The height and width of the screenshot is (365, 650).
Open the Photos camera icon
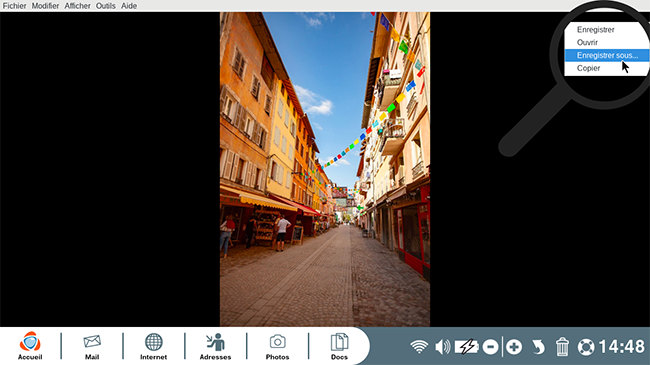click(277, 345)
